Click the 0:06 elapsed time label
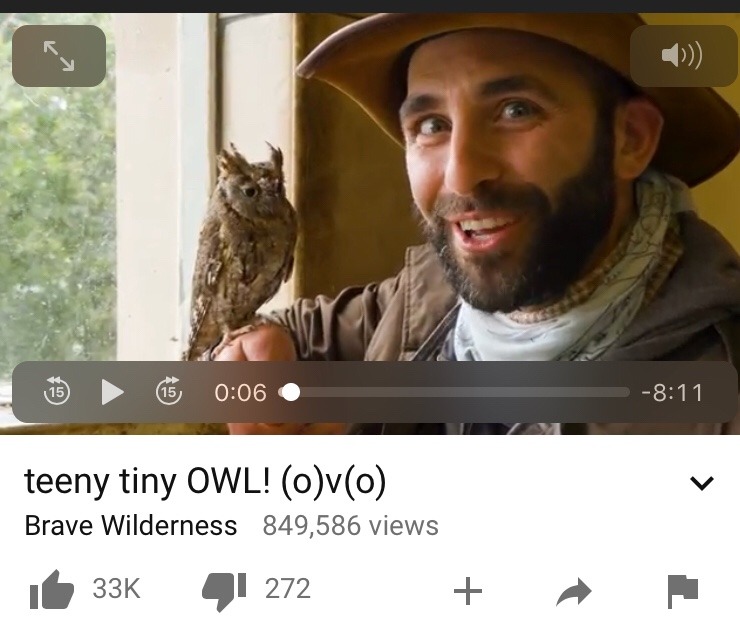 (x=240, y=393)
